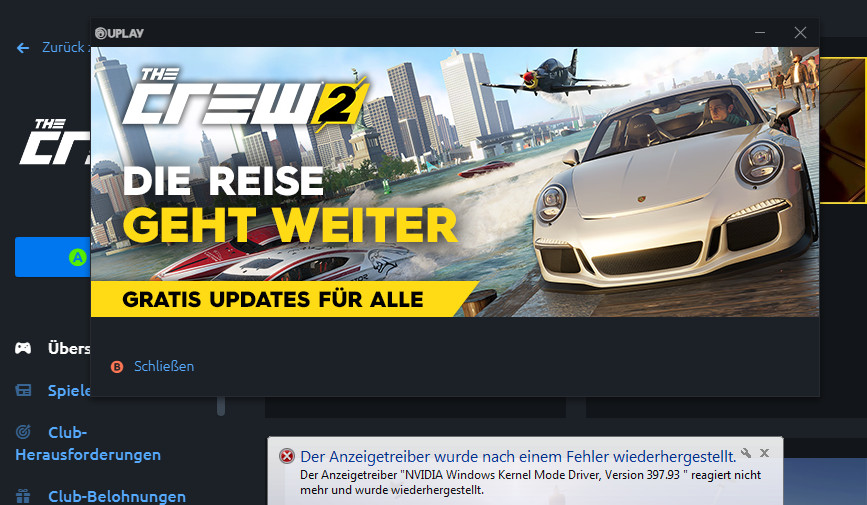The height and width of the screenshot is (505, 867).
Task: Click the Uplay logo in dialog title bar
Action: coord(119,33)
